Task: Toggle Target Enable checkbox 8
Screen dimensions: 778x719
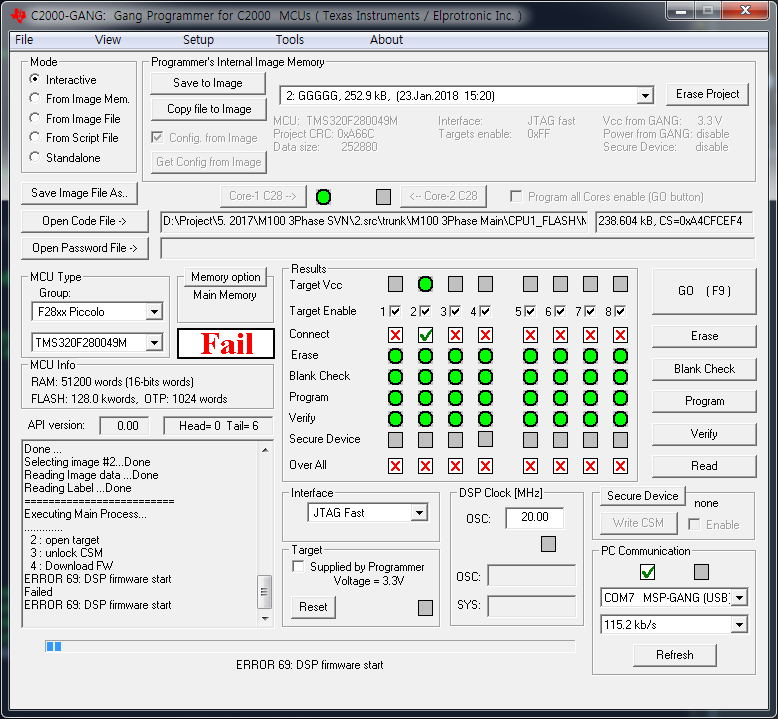Action: tap(620, 311)
